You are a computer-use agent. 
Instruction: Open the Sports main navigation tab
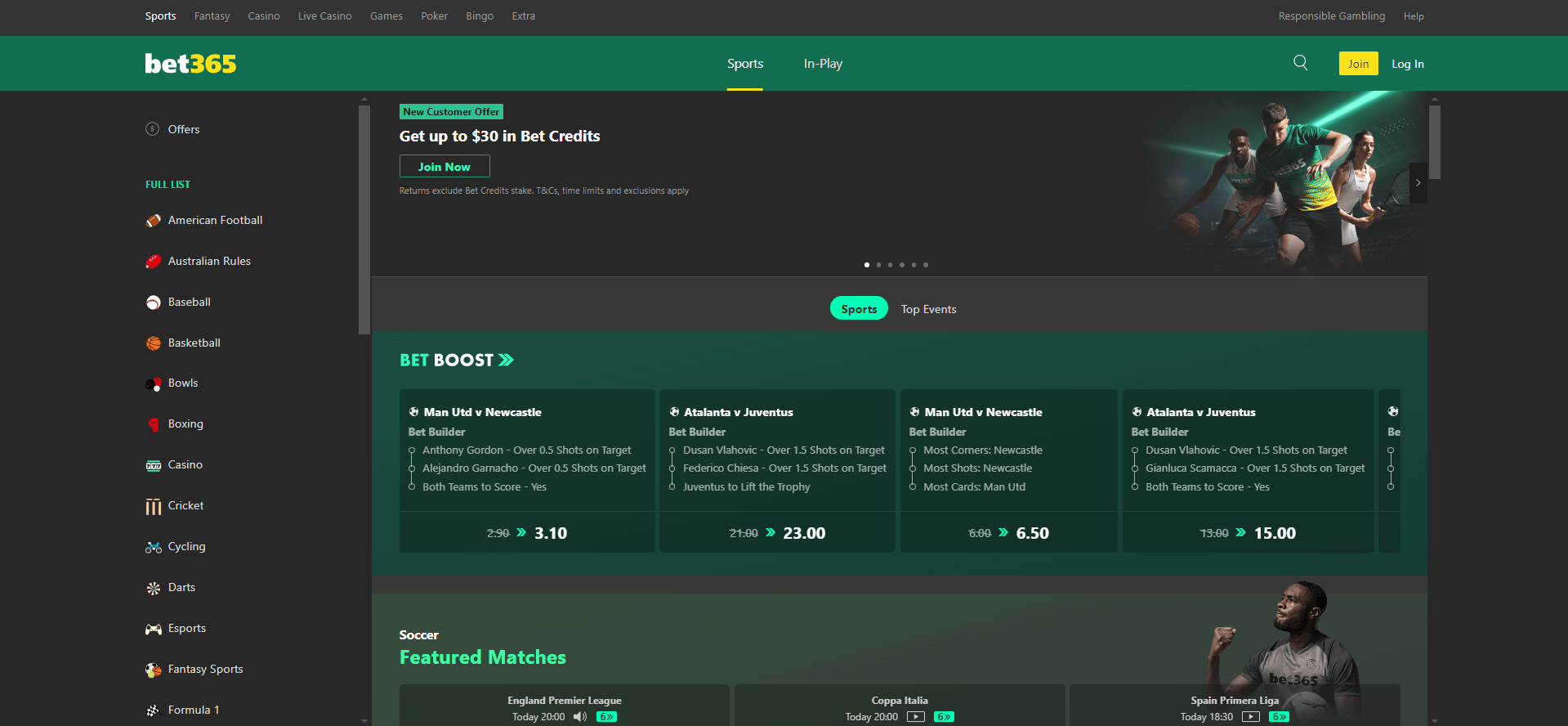tap(745, 64)
